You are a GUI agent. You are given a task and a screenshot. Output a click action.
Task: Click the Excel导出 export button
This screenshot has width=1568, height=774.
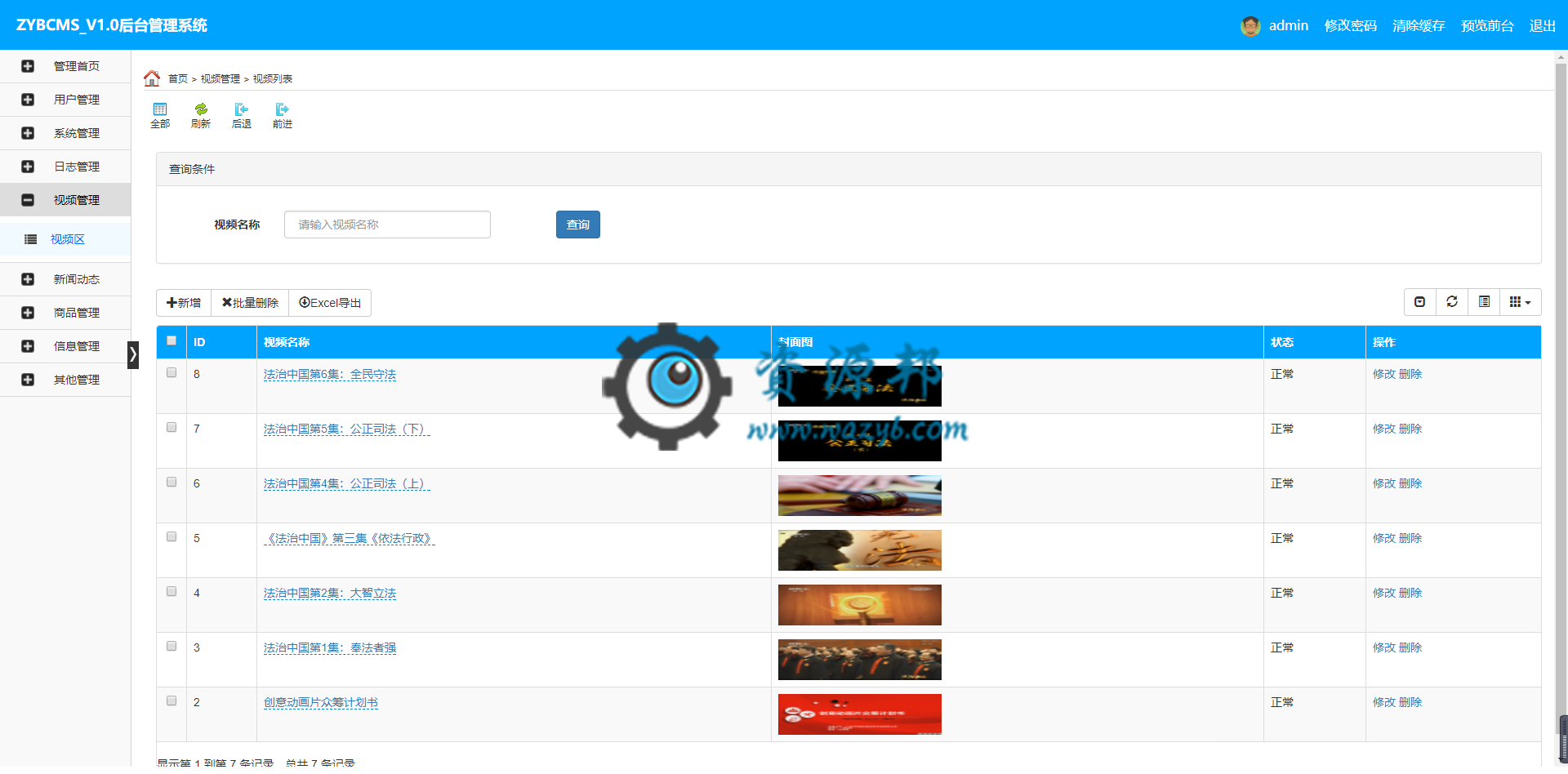[330, 303]
